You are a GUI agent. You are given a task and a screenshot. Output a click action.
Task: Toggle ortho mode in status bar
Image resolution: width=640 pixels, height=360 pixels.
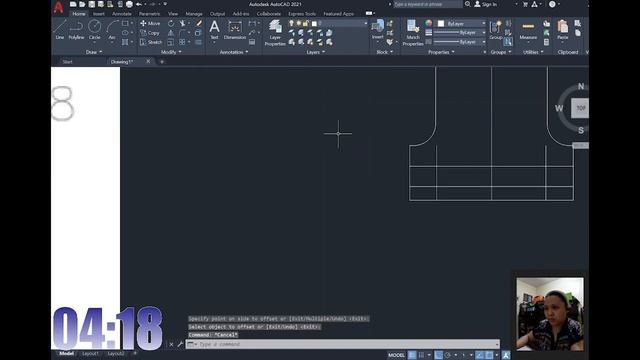tap(439, 355)
